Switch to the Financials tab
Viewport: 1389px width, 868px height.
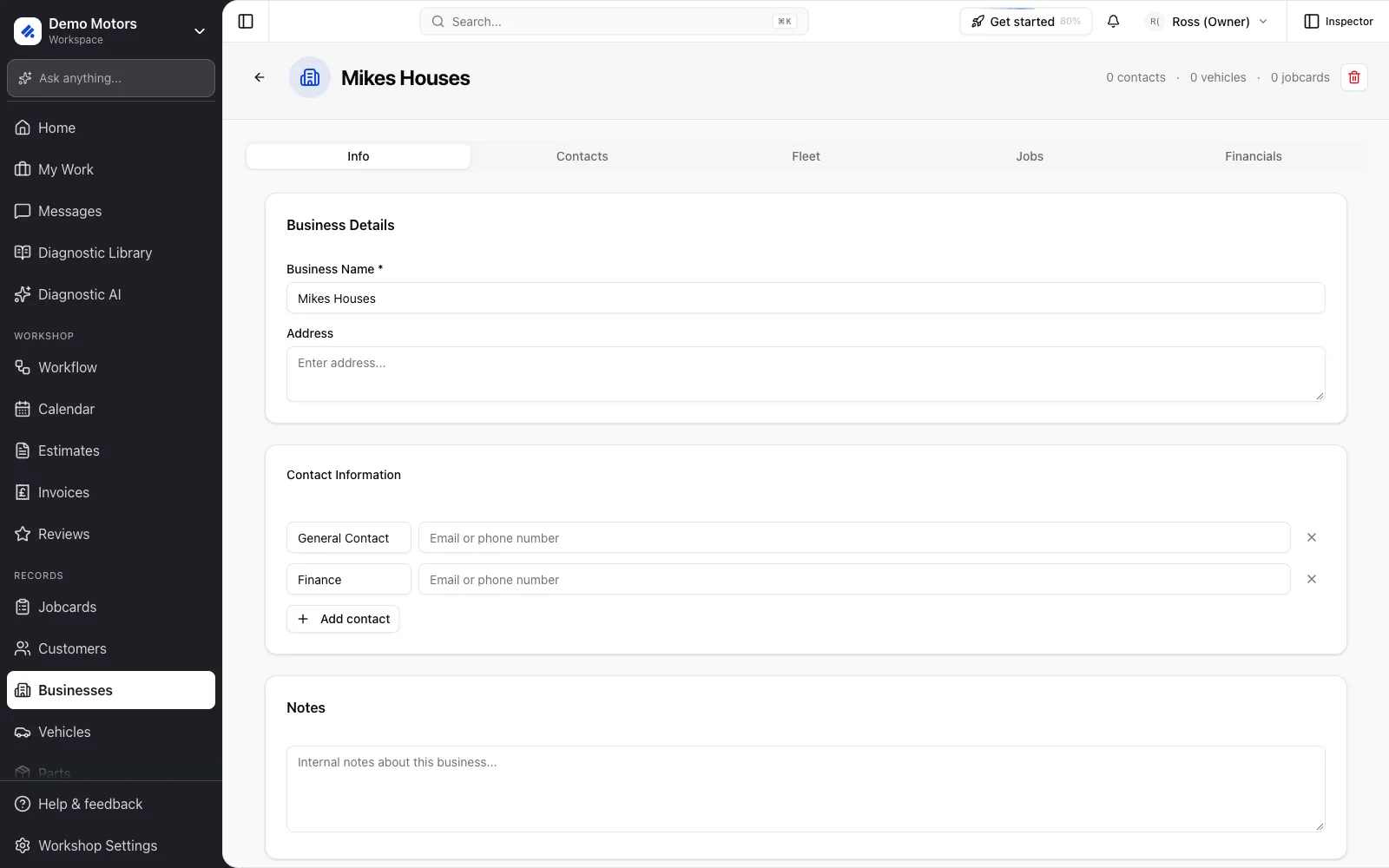tap(1253, 156)
